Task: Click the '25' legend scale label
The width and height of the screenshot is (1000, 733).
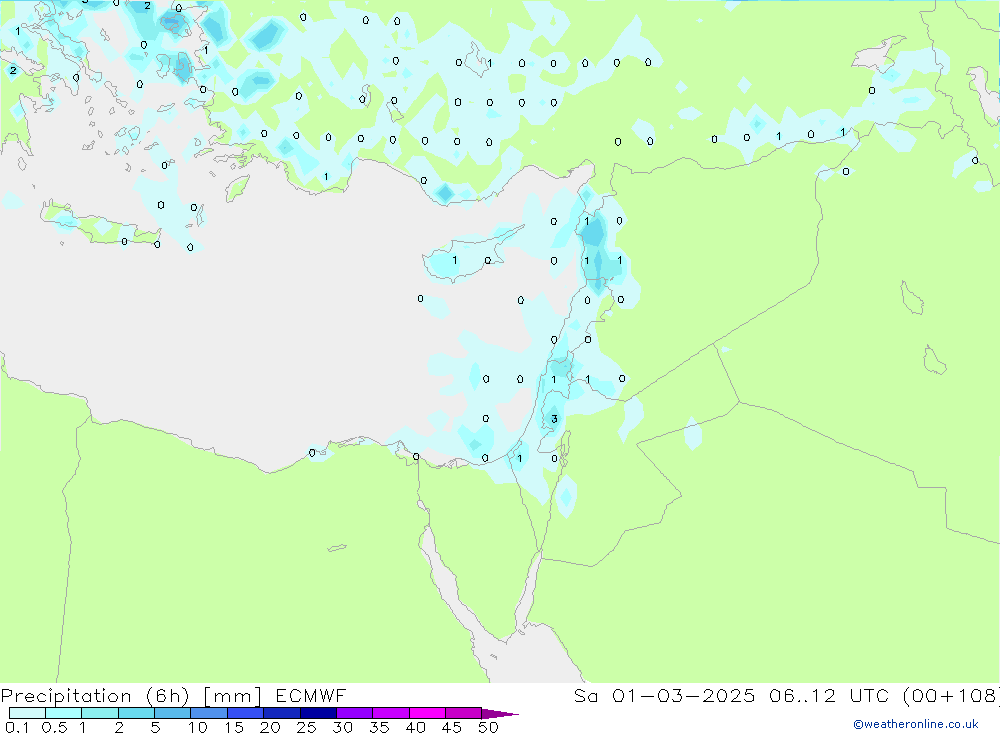Action: [x=306, y=727]
